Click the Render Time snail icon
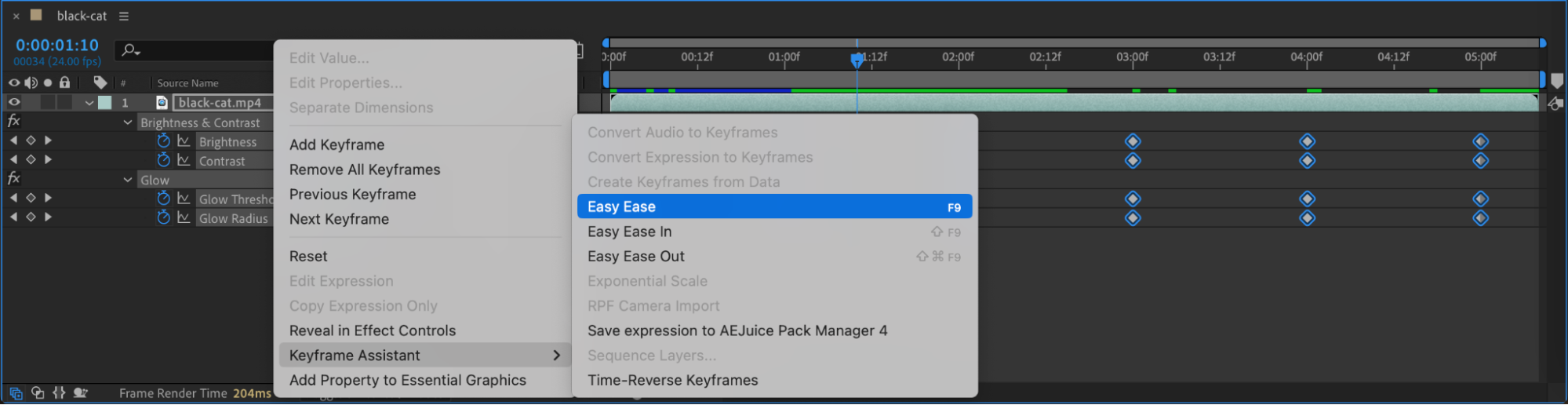The height and width of the screenshot is (405, 1568). click(80, 393)
